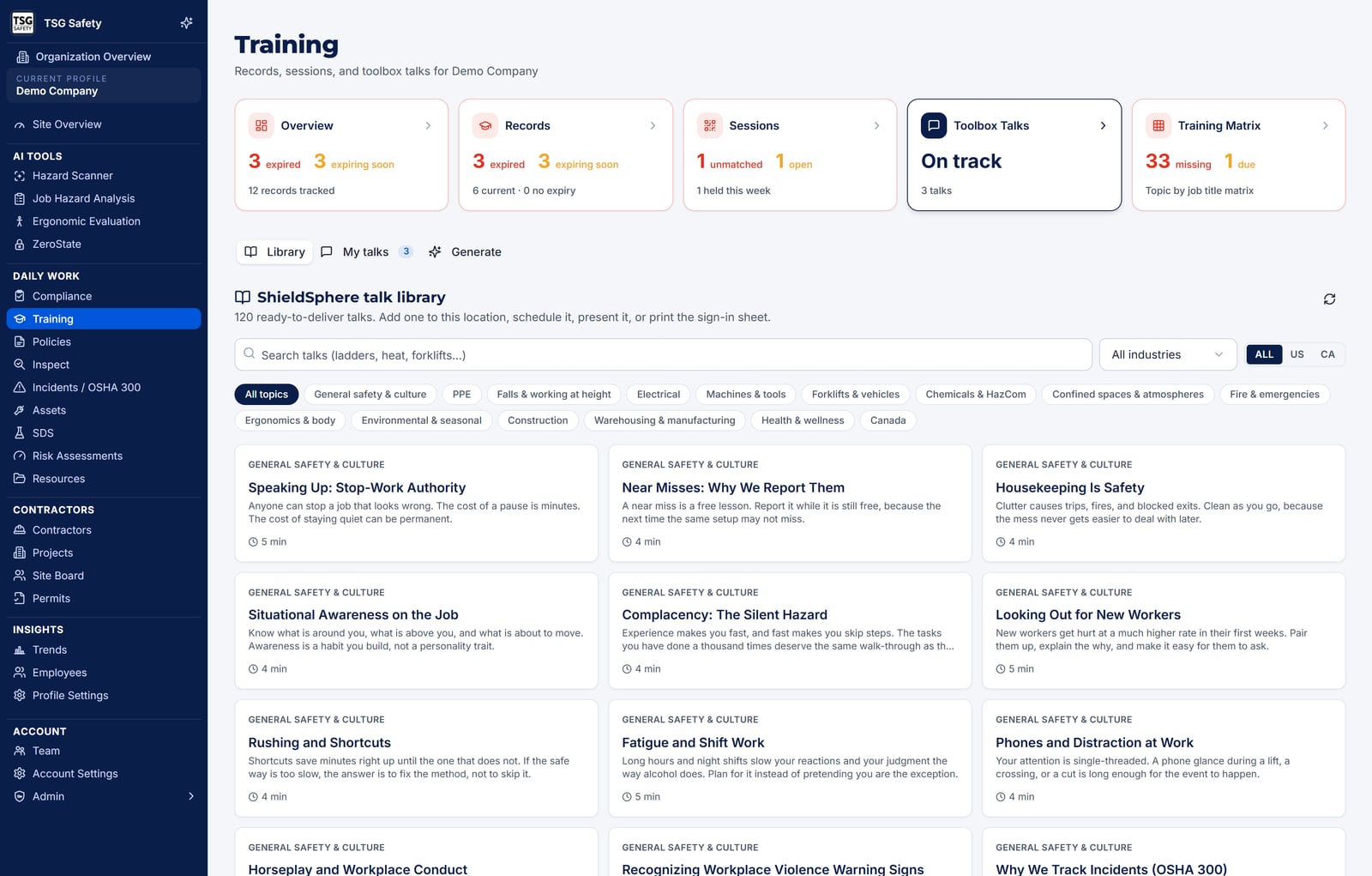The height and width of the screenshot is (876, 1372).
Task: Click the Profile Settings gear icon
Action: (x=20, y=696)
